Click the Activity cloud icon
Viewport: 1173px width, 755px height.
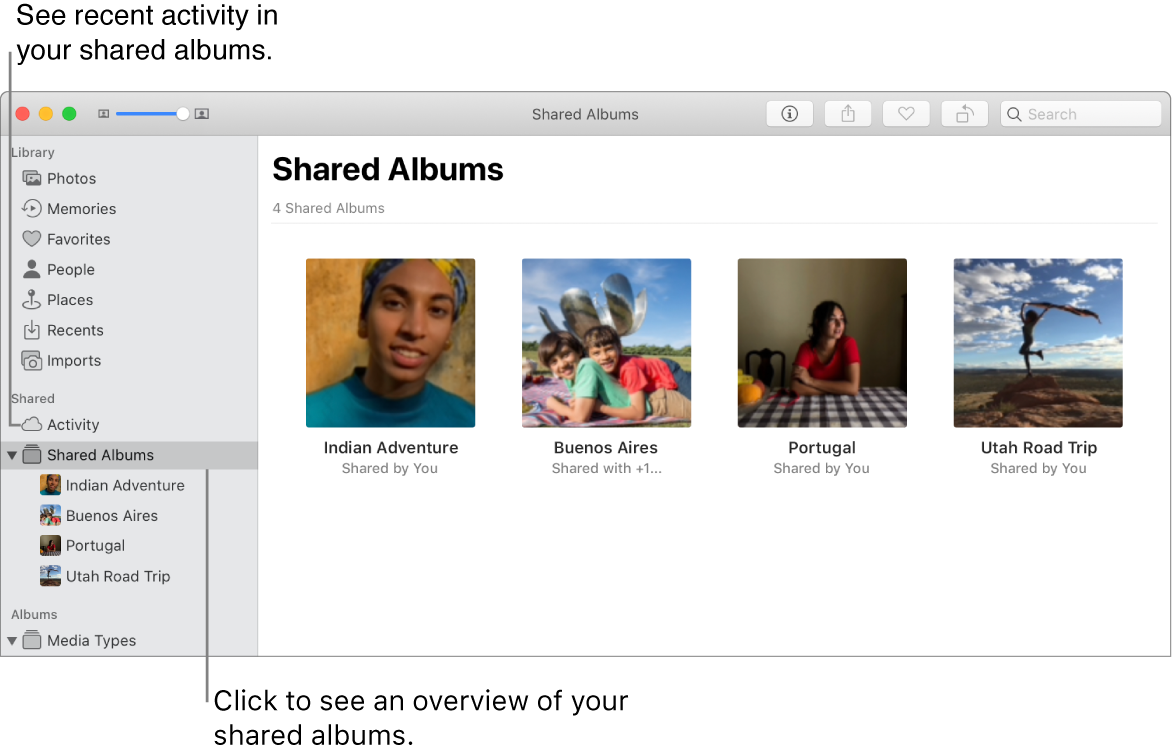pyautogui.click(x=31, y=424)
